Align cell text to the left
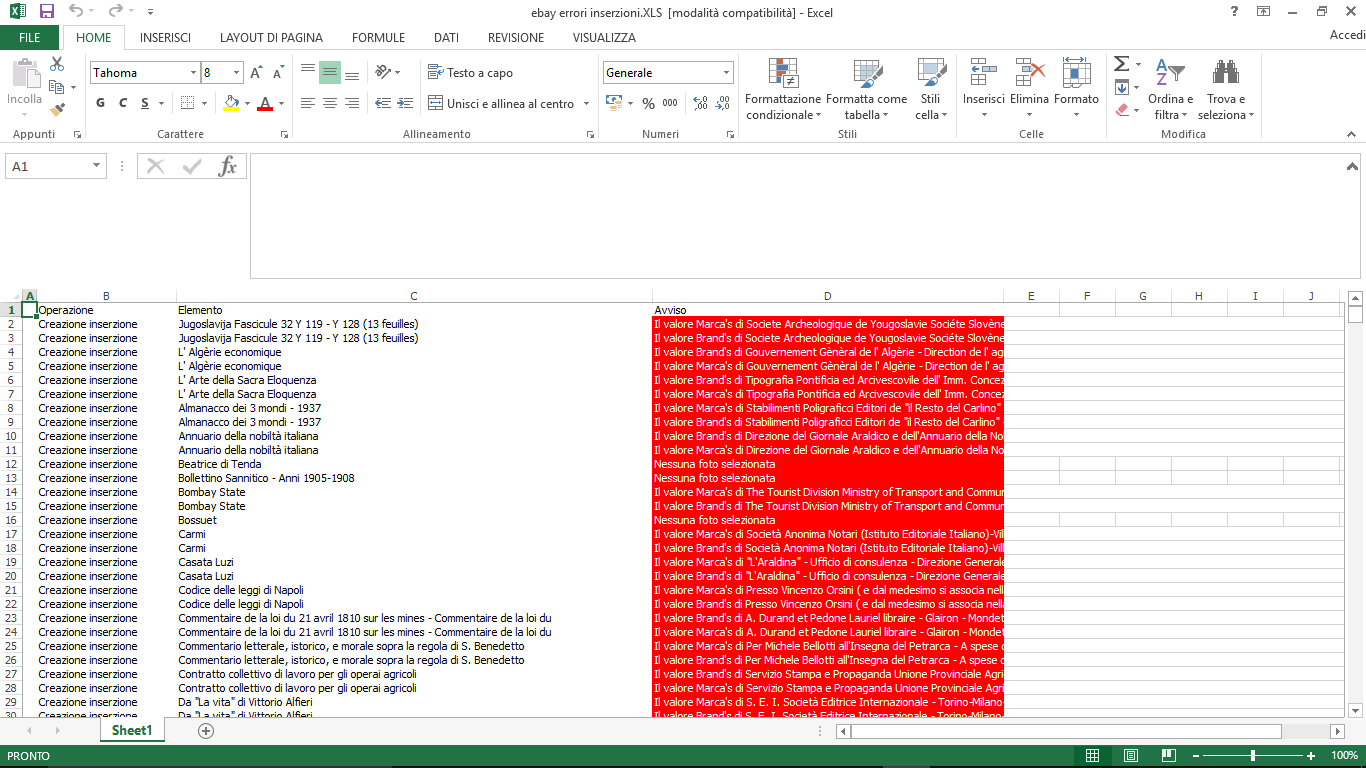Image resolution: width=1366 pixels, height=768 pixels. click(x=308, y=103)
